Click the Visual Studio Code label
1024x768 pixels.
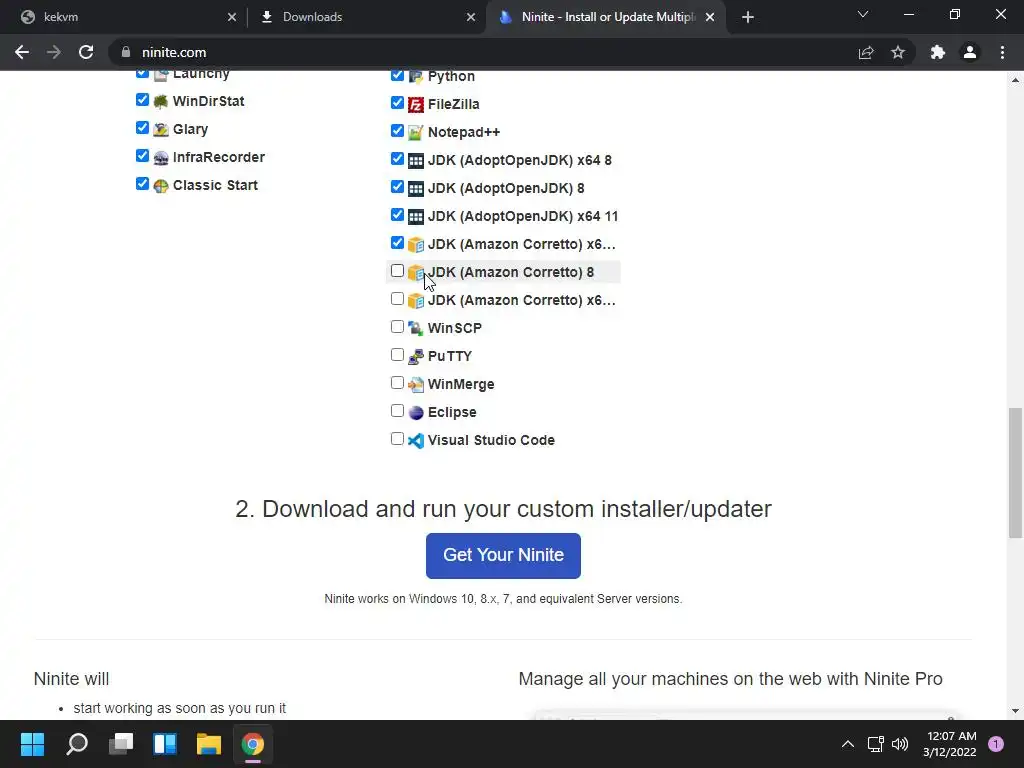[491, 441]
